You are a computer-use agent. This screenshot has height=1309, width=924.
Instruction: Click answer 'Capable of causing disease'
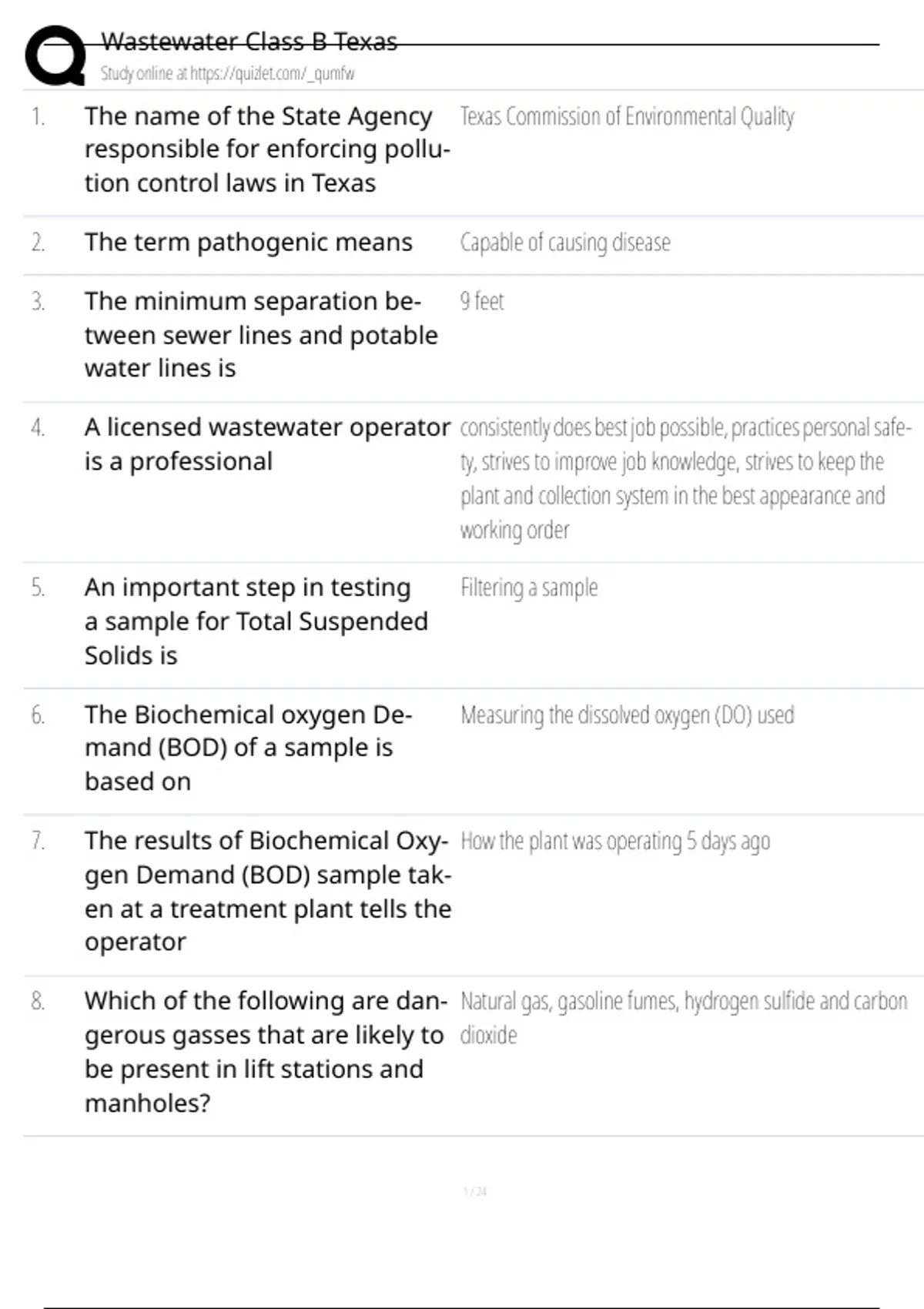tap(565, 243)
